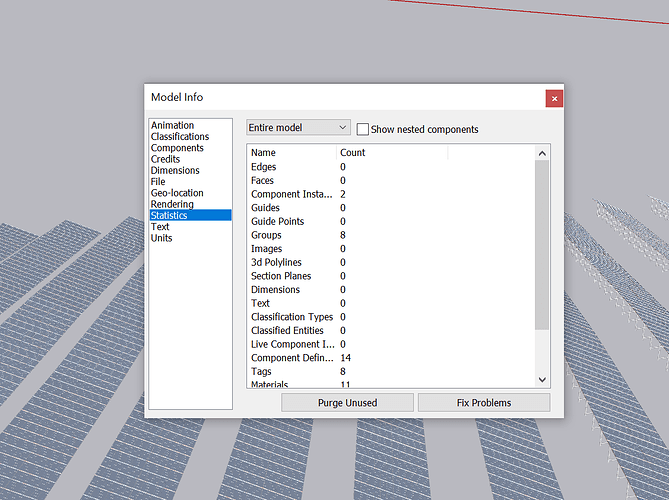Enable Show nested components checkbox
669x500 pixels.
tap(363, 129)
